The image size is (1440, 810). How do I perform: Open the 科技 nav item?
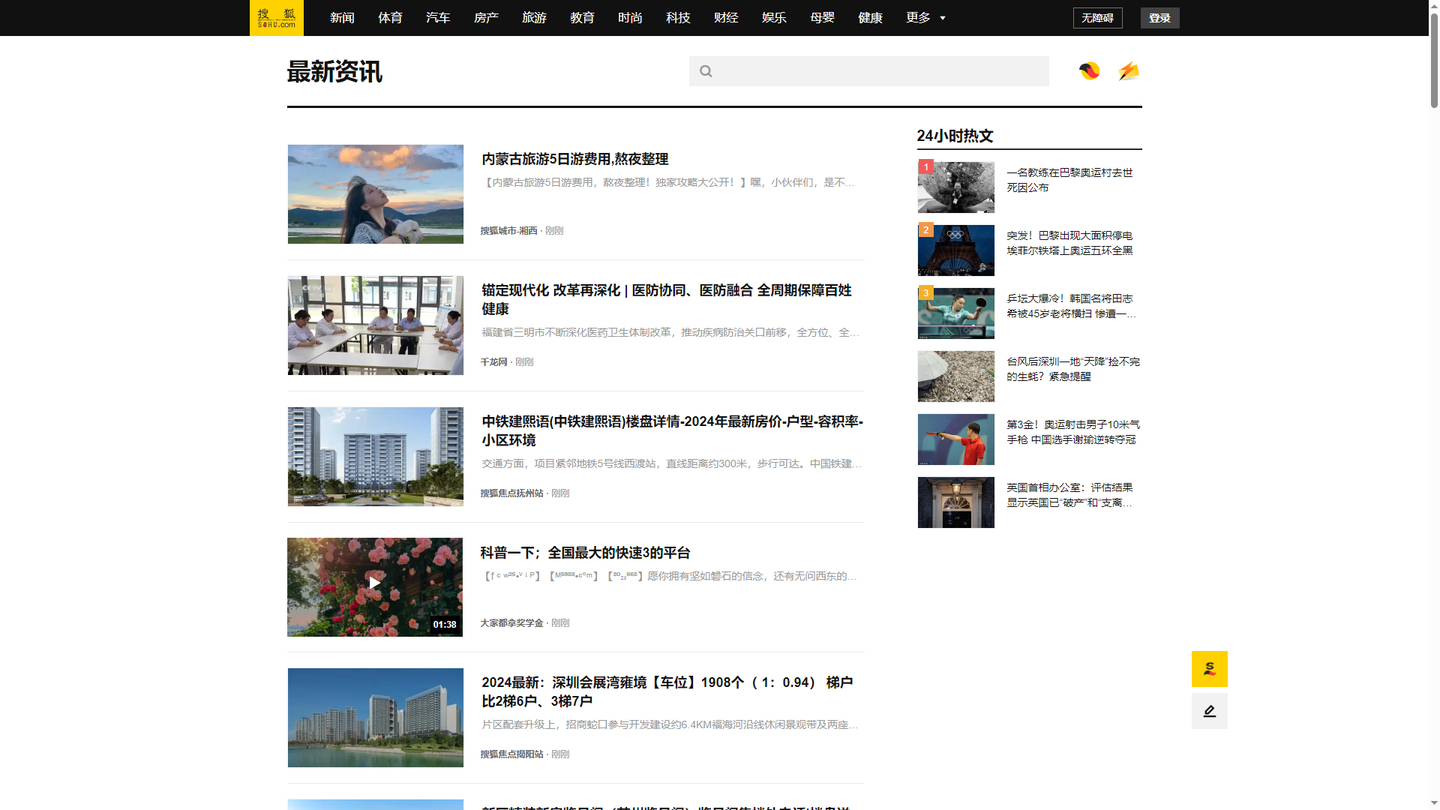[678, 18]
